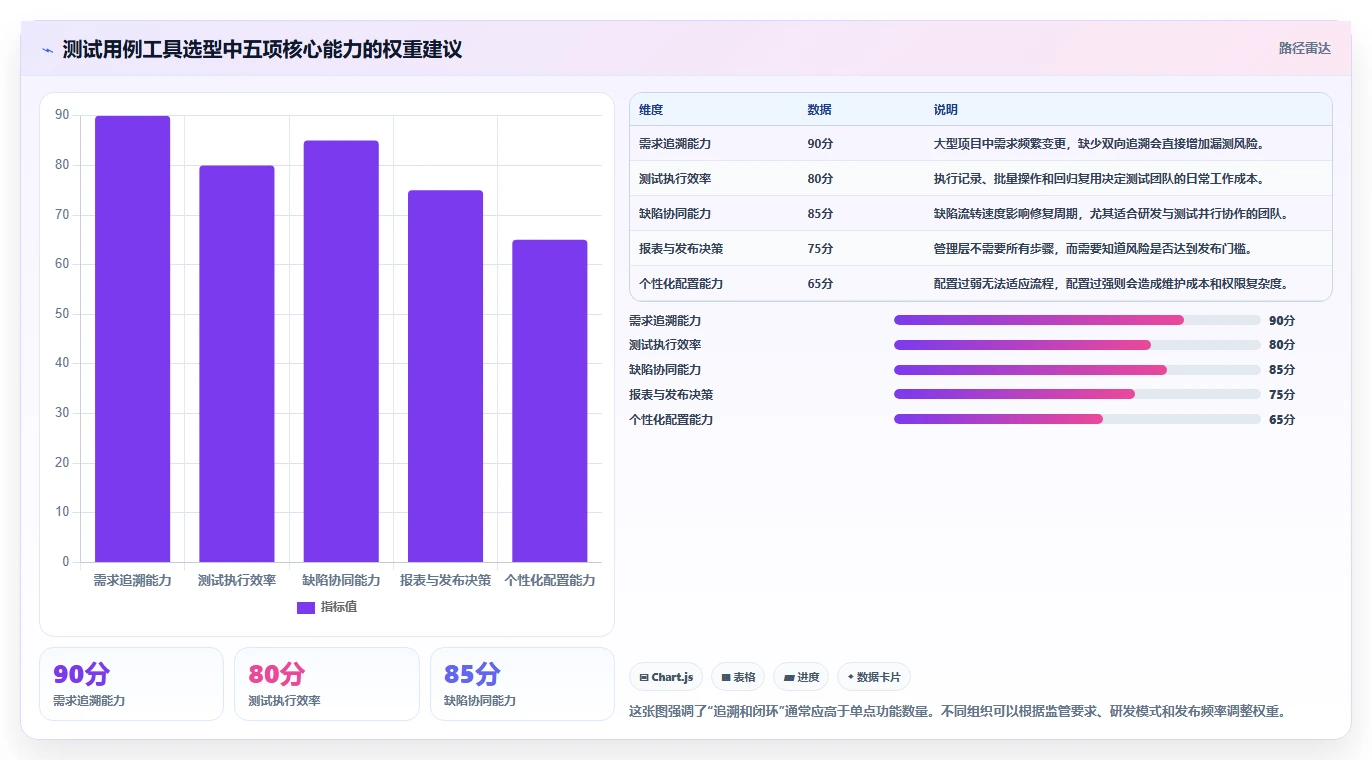Click the 个性化配置能力 x-axis label

(x=550, y=580)
